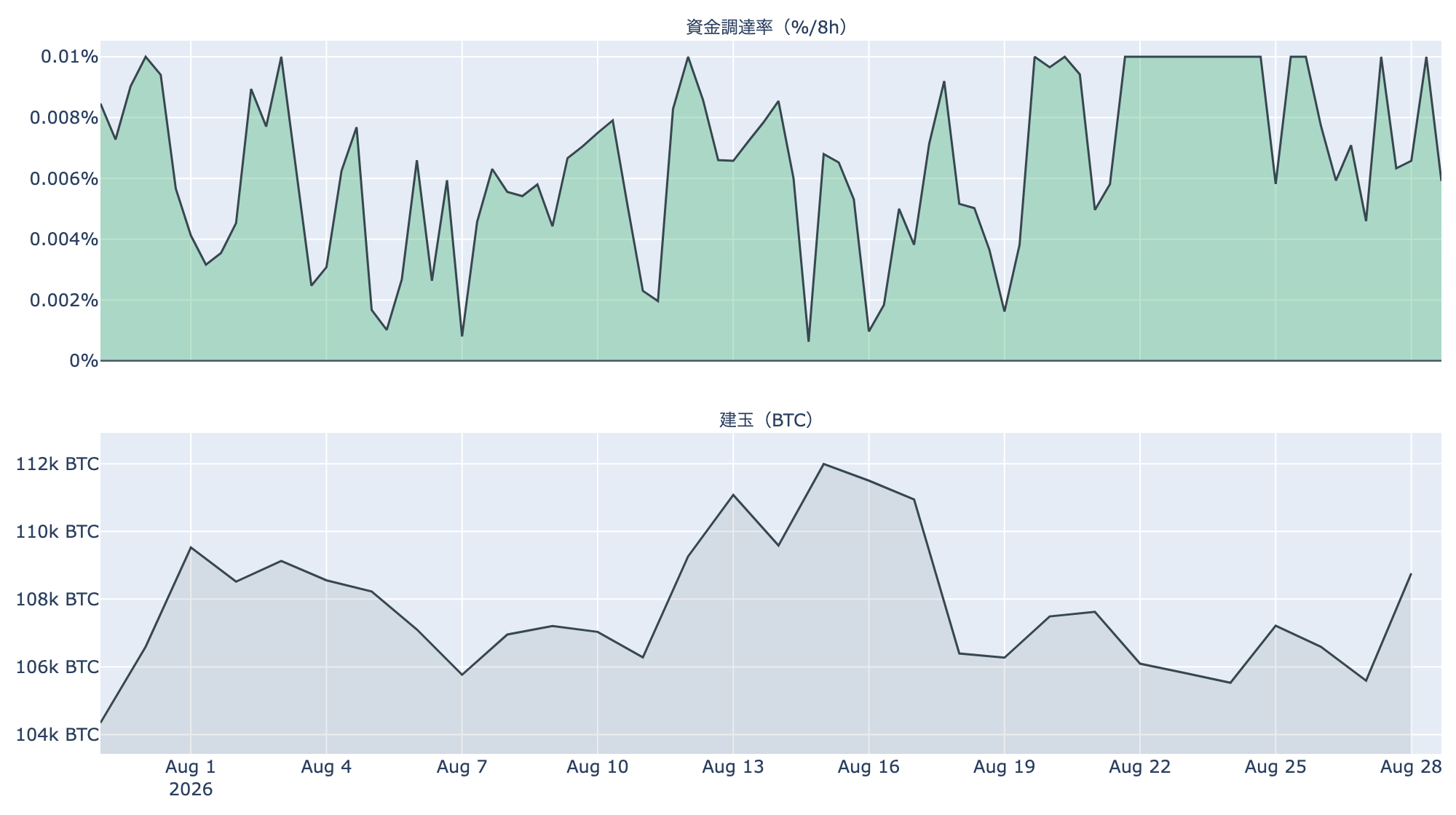Image resolution: width=1456 pixels, height=815 pixels.
Task: Click the 0.006% y-axis label
Action: point(64,179)
